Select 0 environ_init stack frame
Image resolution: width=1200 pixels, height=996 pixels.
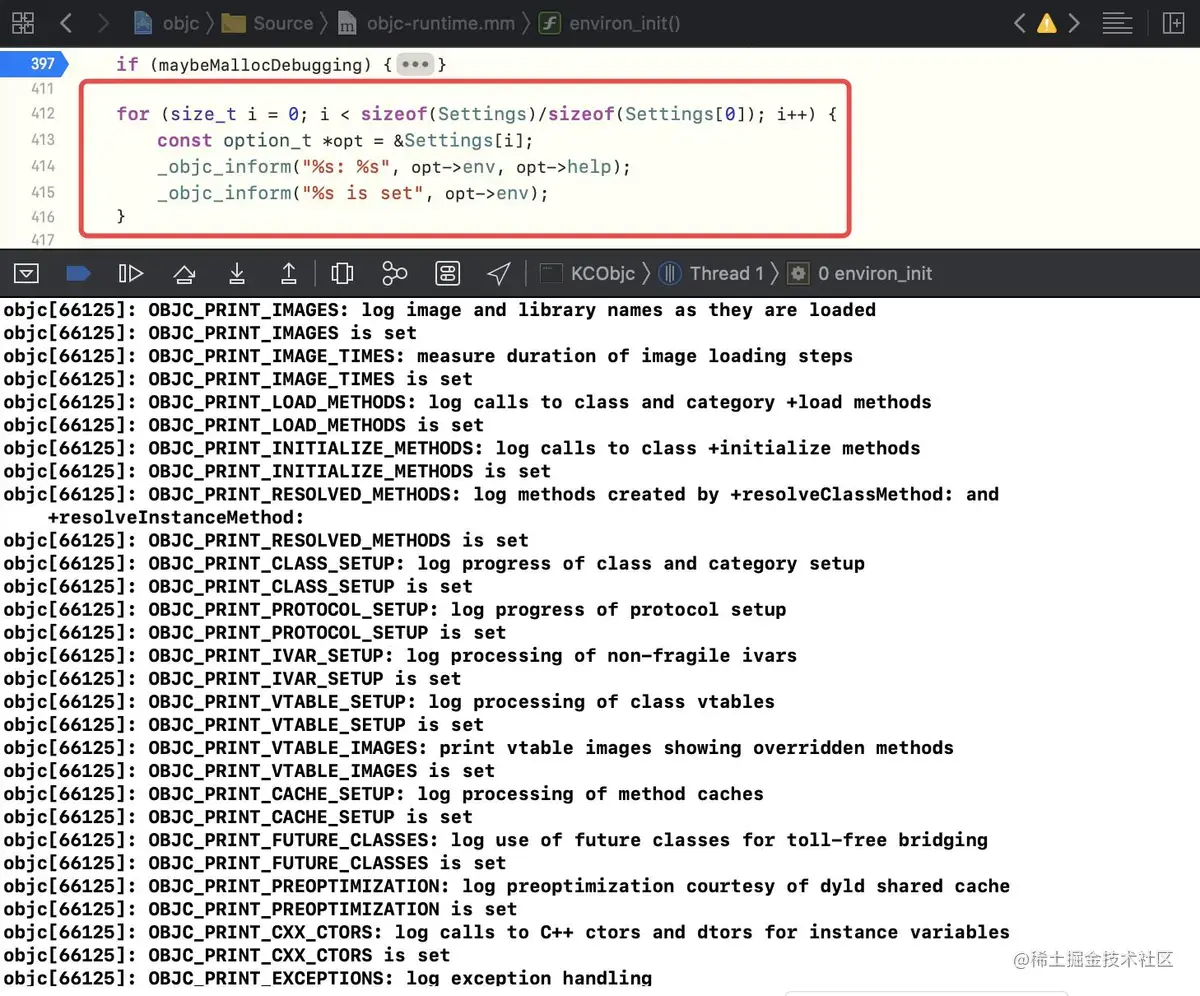pyautogui.click(x=861, y=273)
